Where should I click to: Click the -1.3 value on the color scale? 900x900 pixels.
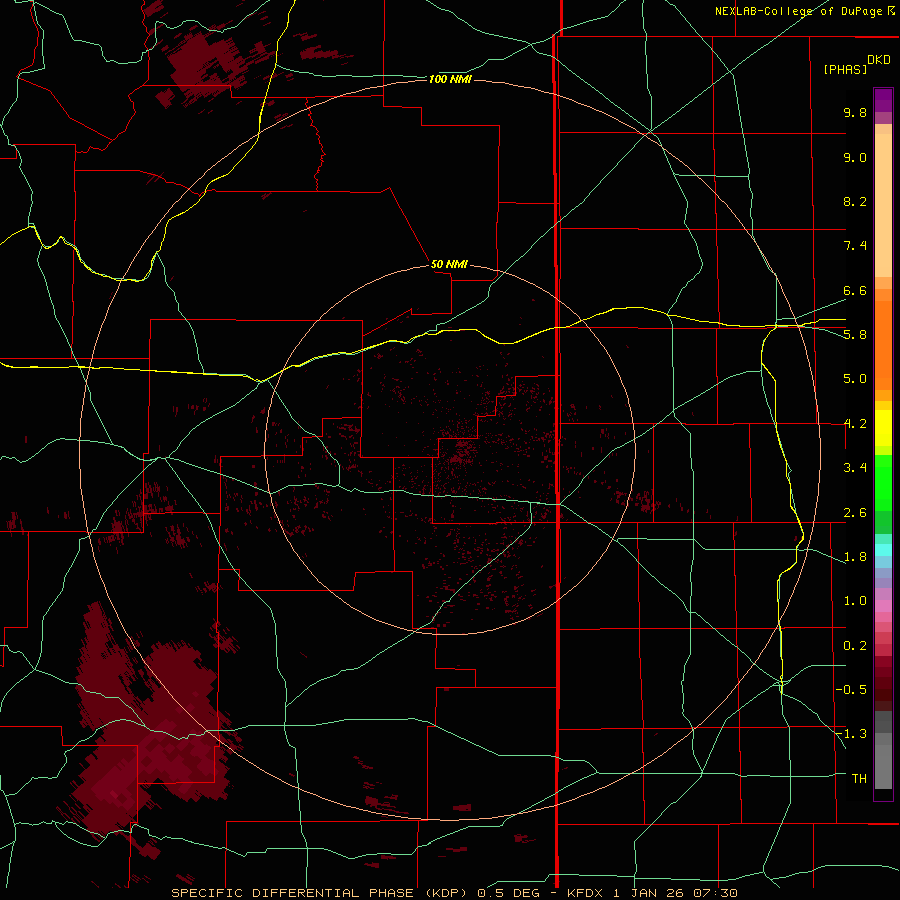coord(851,734)
